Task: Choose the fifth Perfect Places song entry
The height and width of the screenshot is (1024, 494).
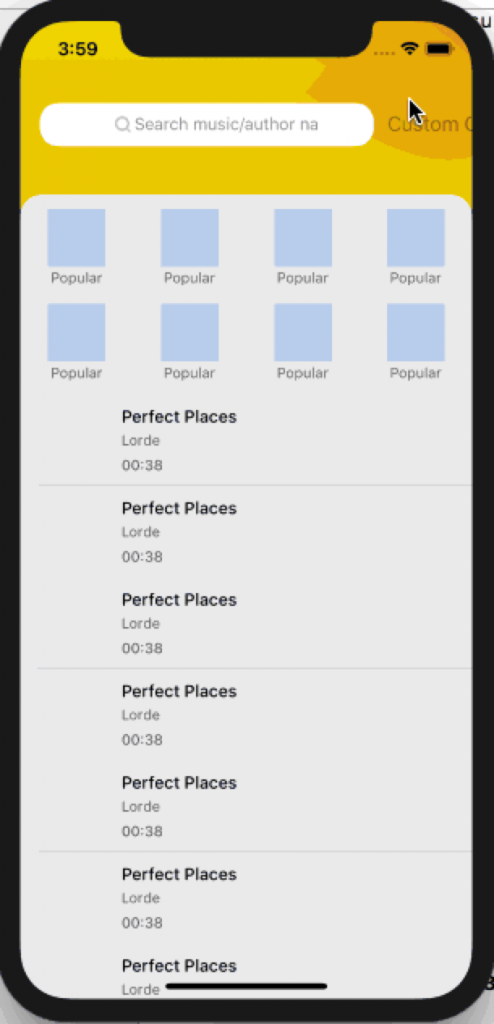Action: (255, 806)
